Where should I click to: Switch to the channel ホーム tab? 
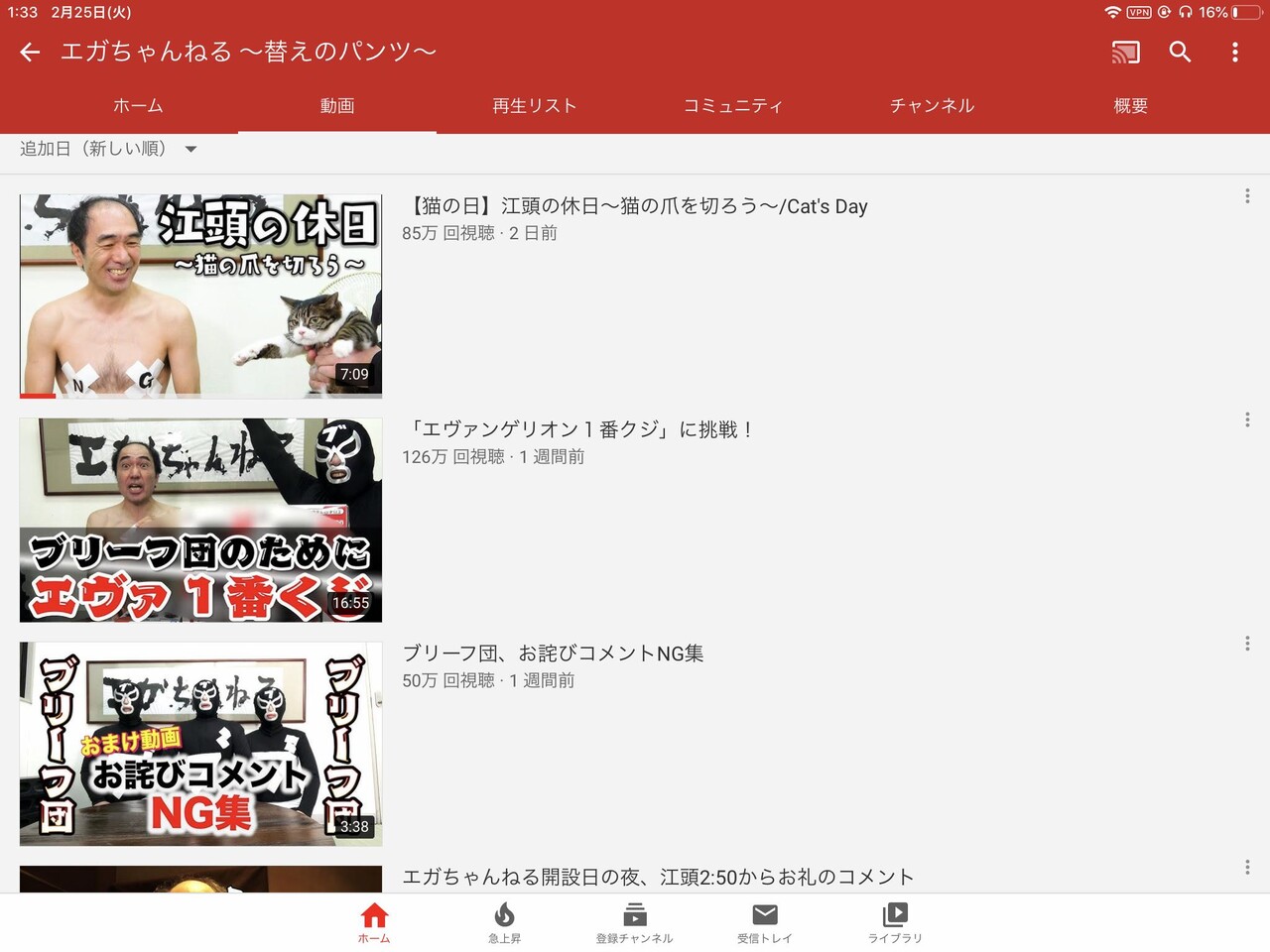pyautogui.click(x=138, y=106)
